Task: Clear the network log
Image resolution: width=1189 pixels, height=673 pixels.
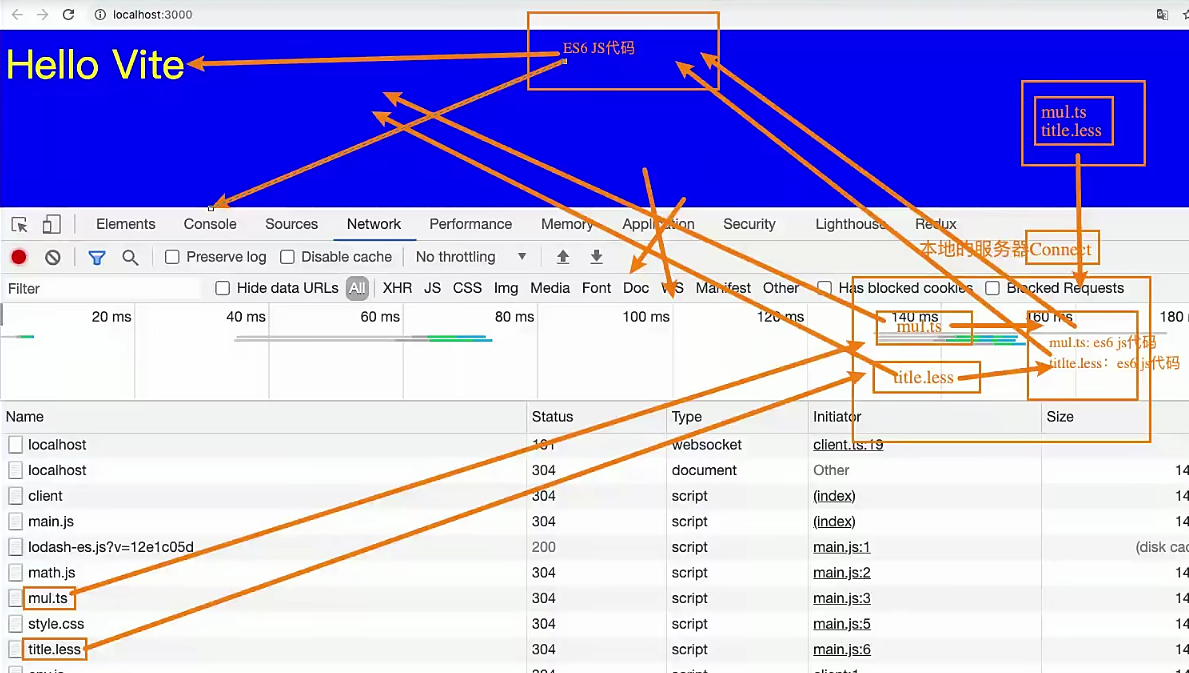Action: tap(53, 257)
